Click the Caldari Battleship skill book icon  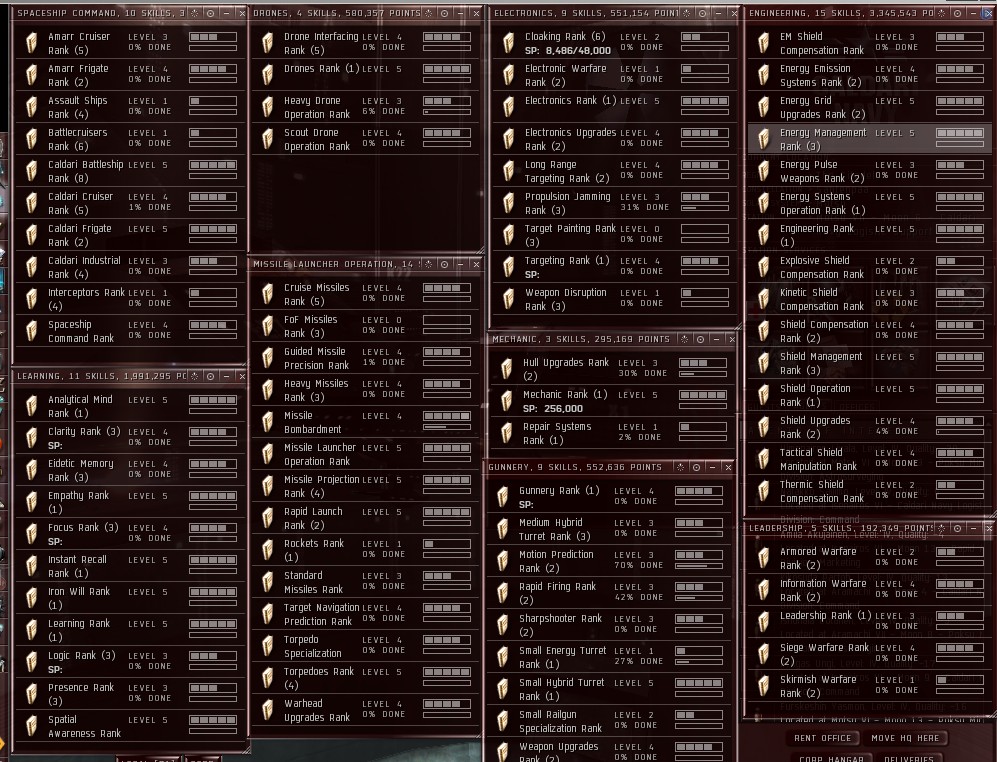click(x=31, y=171)
